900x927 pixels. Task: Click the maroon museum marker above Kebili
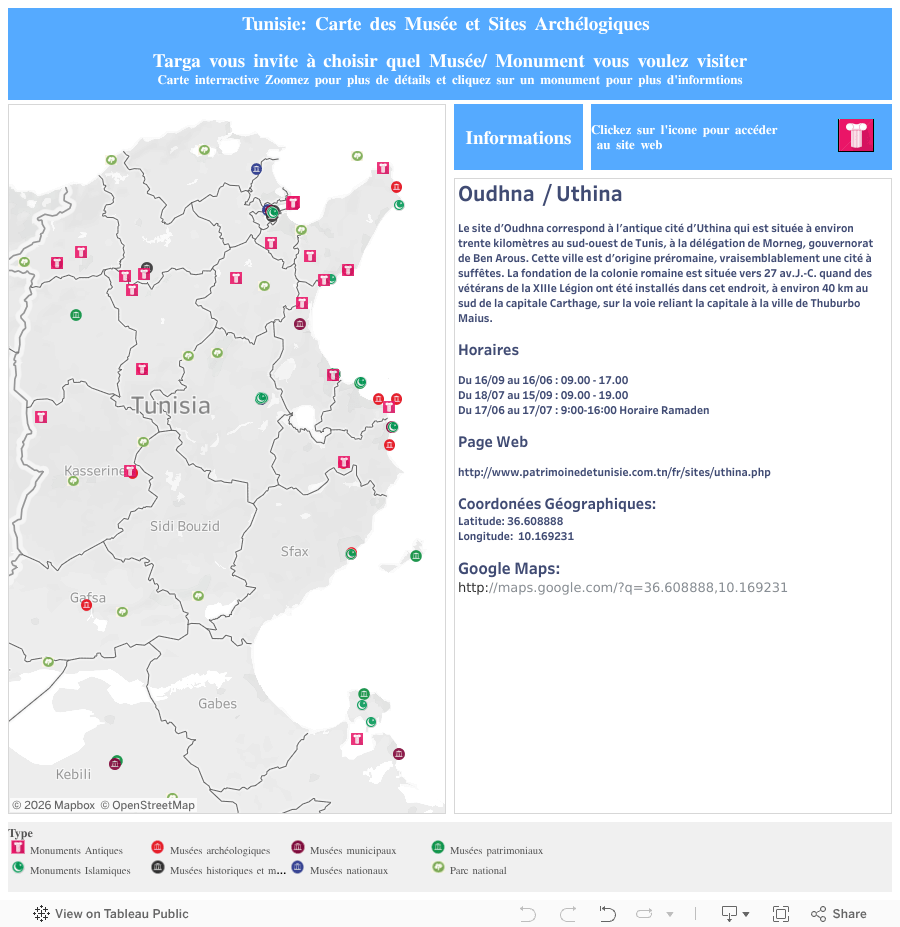point(115,764)
